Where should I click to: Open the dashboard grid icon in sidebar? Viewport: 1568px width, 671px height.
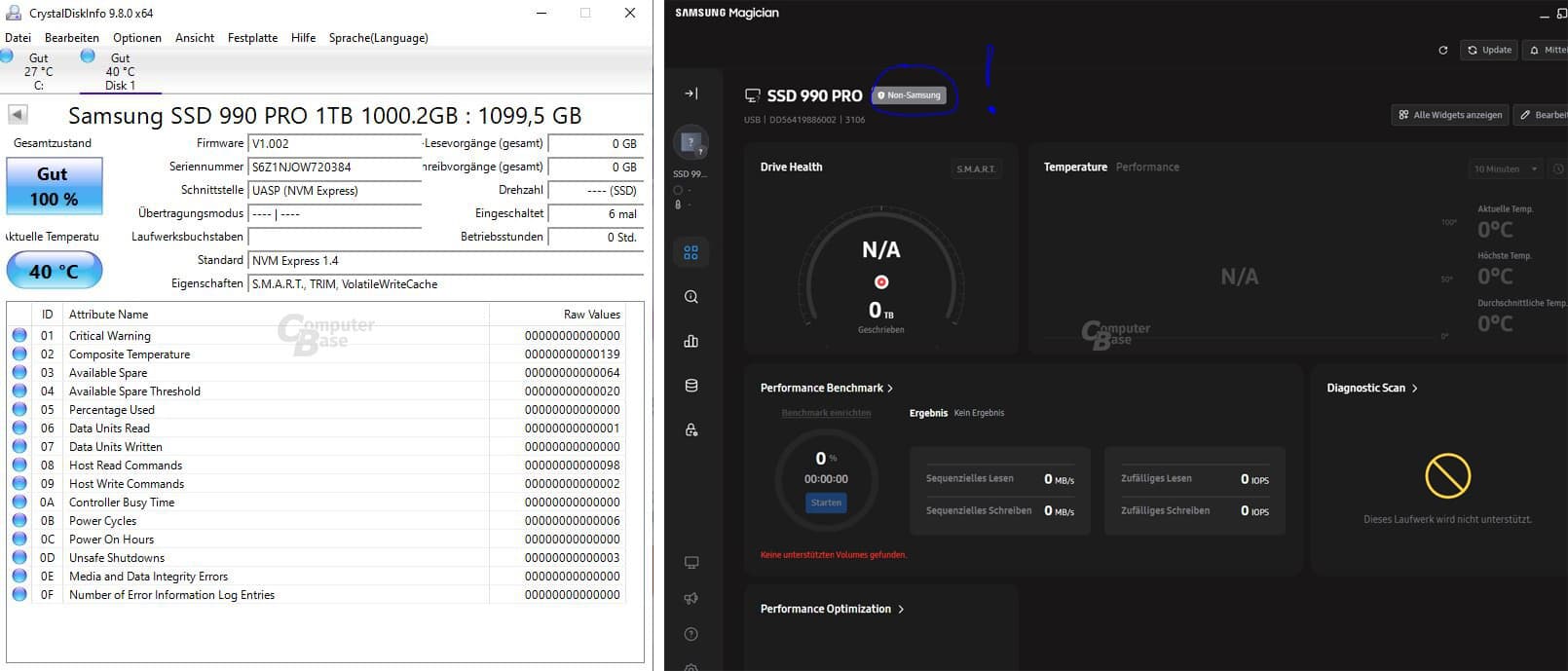coord(691,253)
